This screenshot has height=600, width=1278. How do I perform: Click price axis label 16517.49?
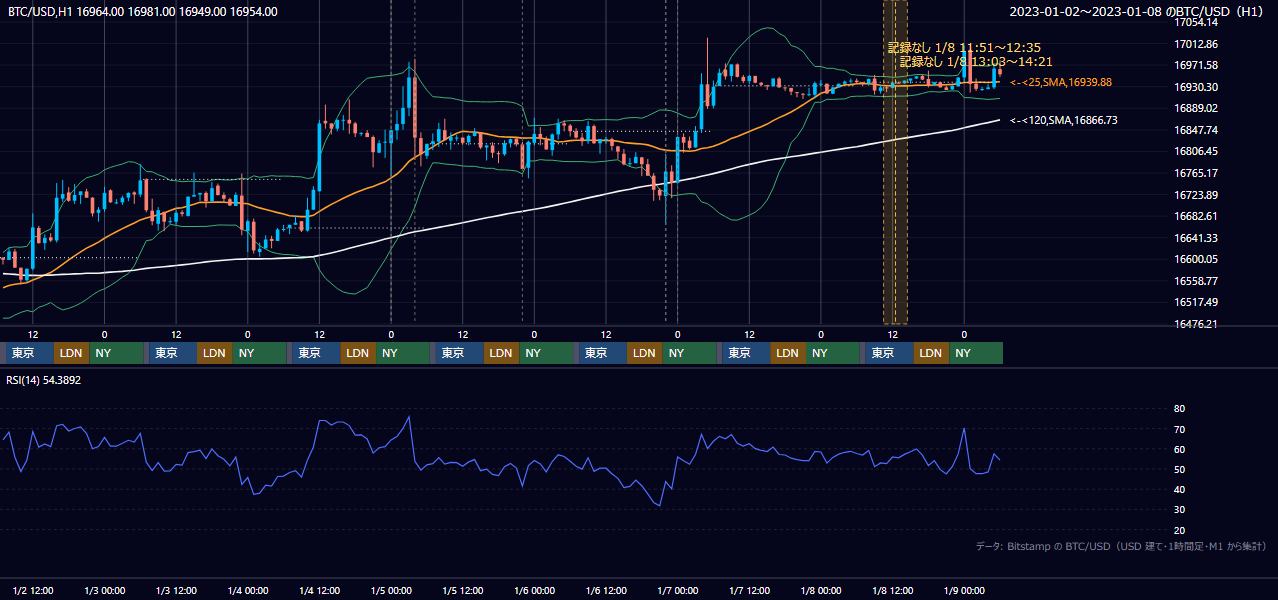pos(1195,302)
